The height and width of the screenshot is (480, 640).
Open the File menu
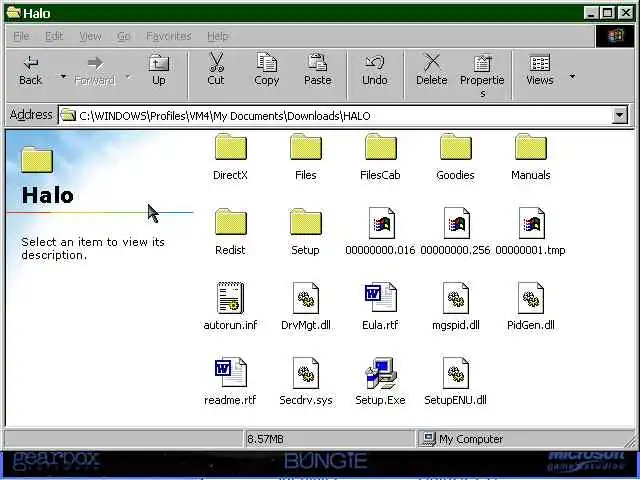coord(21,36)
